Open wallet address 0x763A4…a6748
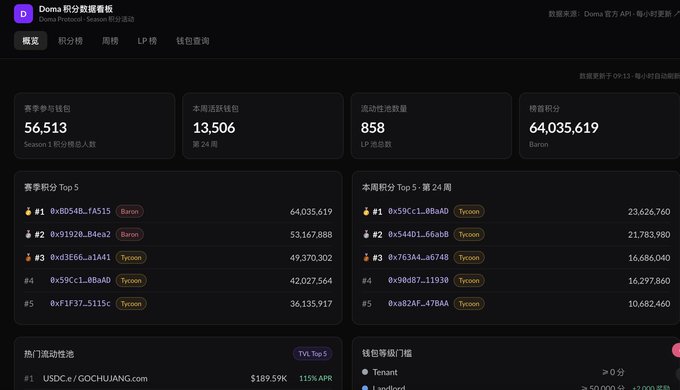Viewport: 680px width, 390px height. pyautogui.click(x=418, y=257)
